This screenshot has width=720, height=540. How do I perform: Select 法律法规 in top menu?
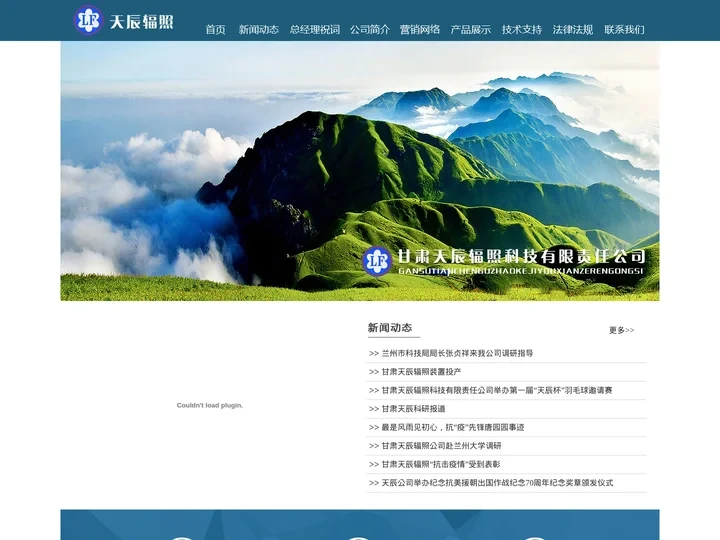click(573, 30)
